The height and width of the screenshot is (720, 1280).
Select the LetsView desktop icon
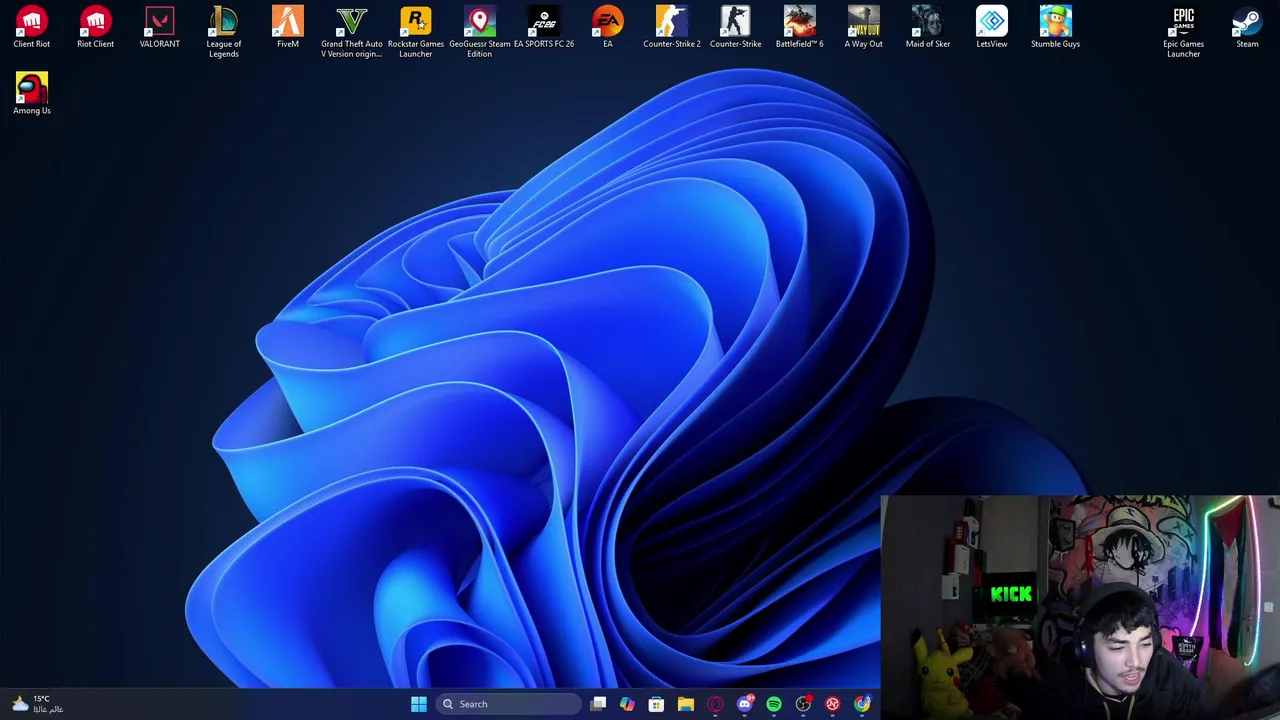click(x=992, y=27)
